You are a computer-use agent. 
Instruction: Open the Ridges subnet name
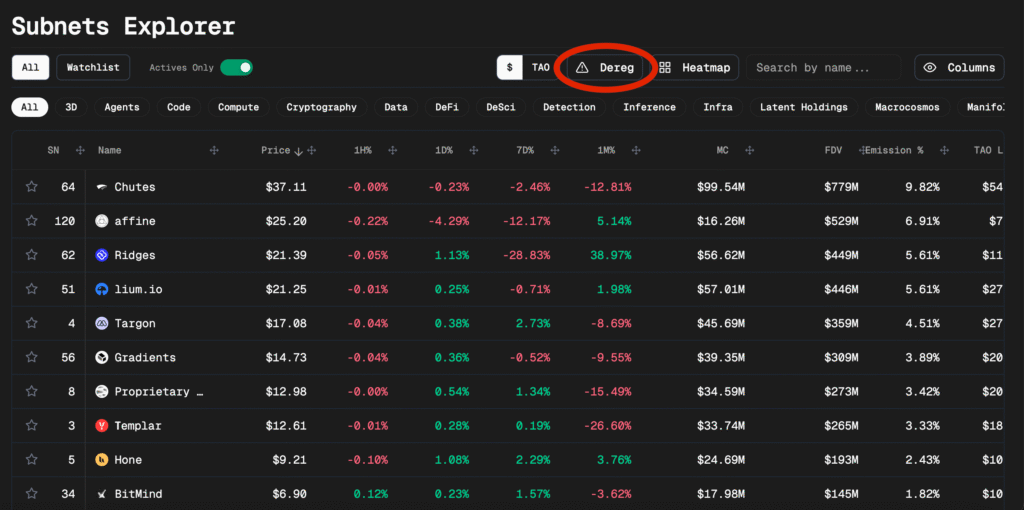tap(135, 255)
